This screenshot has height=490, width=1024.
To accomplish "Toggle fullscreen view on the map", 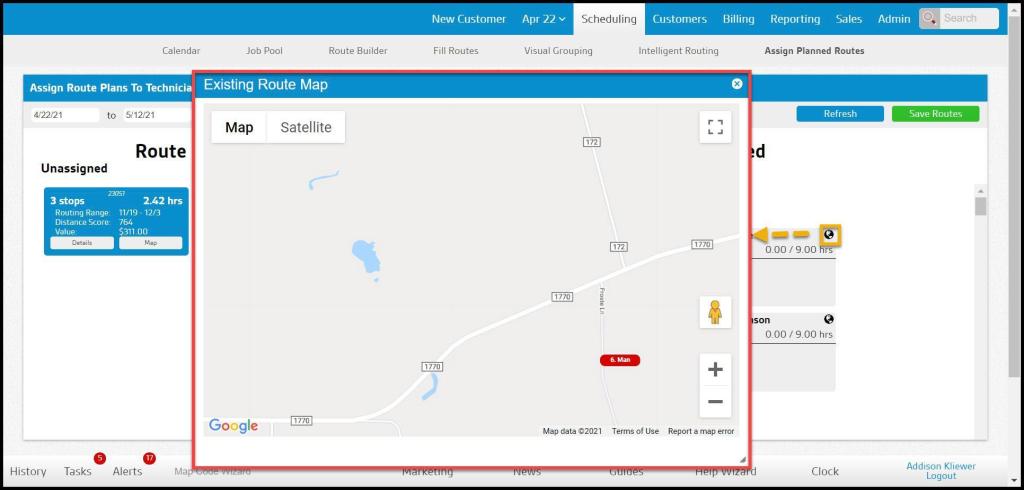I will click(x=715, y=127).
